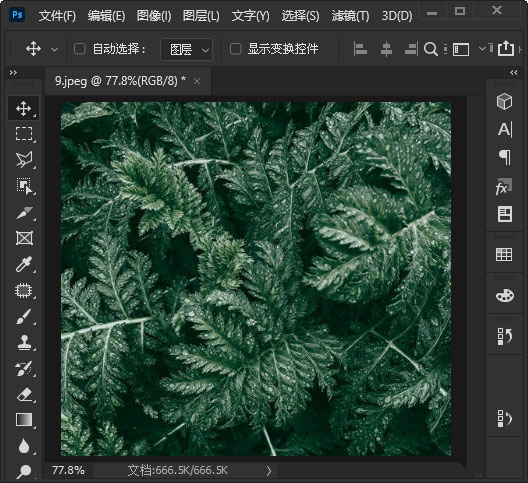The width and height of the screenshot is (528, 483).
Task: Expand the status bar info arrow
Action: tap(268, 471)
